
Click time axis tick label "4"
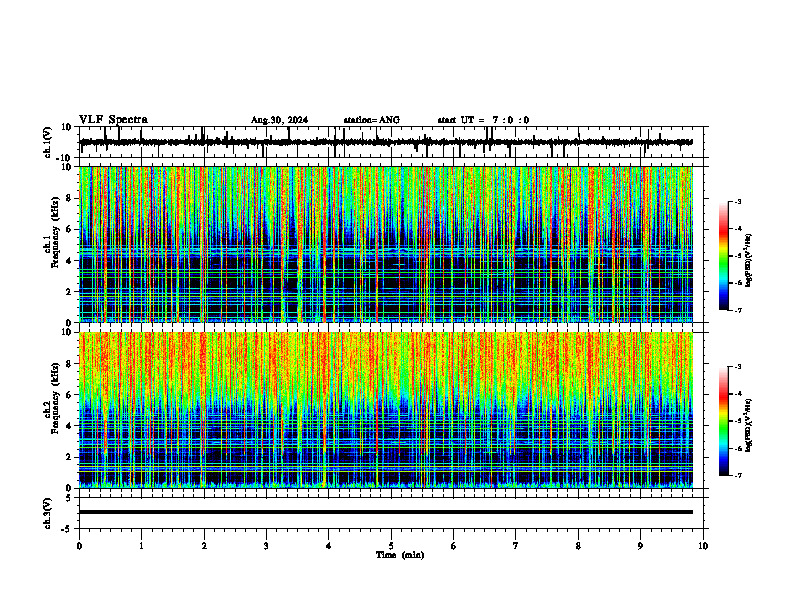329,546
